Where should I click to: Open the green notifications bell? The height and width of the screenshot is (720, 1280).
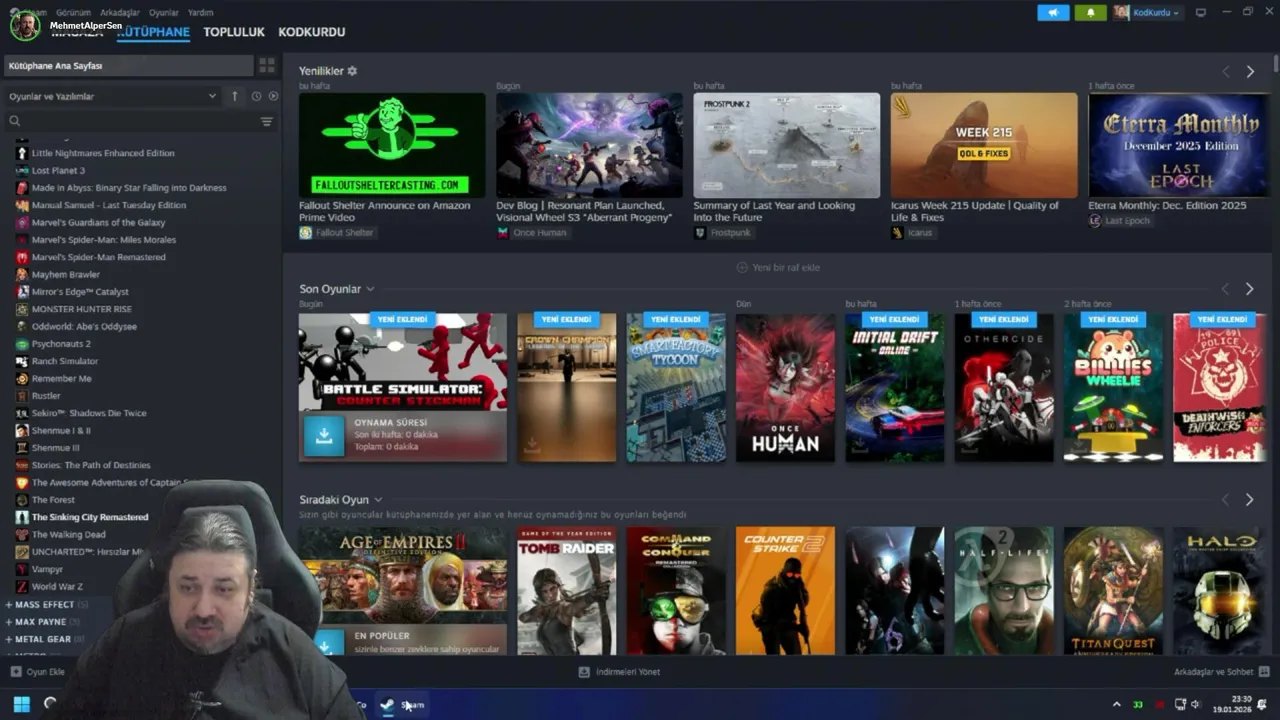click(x=1090, y=12)
